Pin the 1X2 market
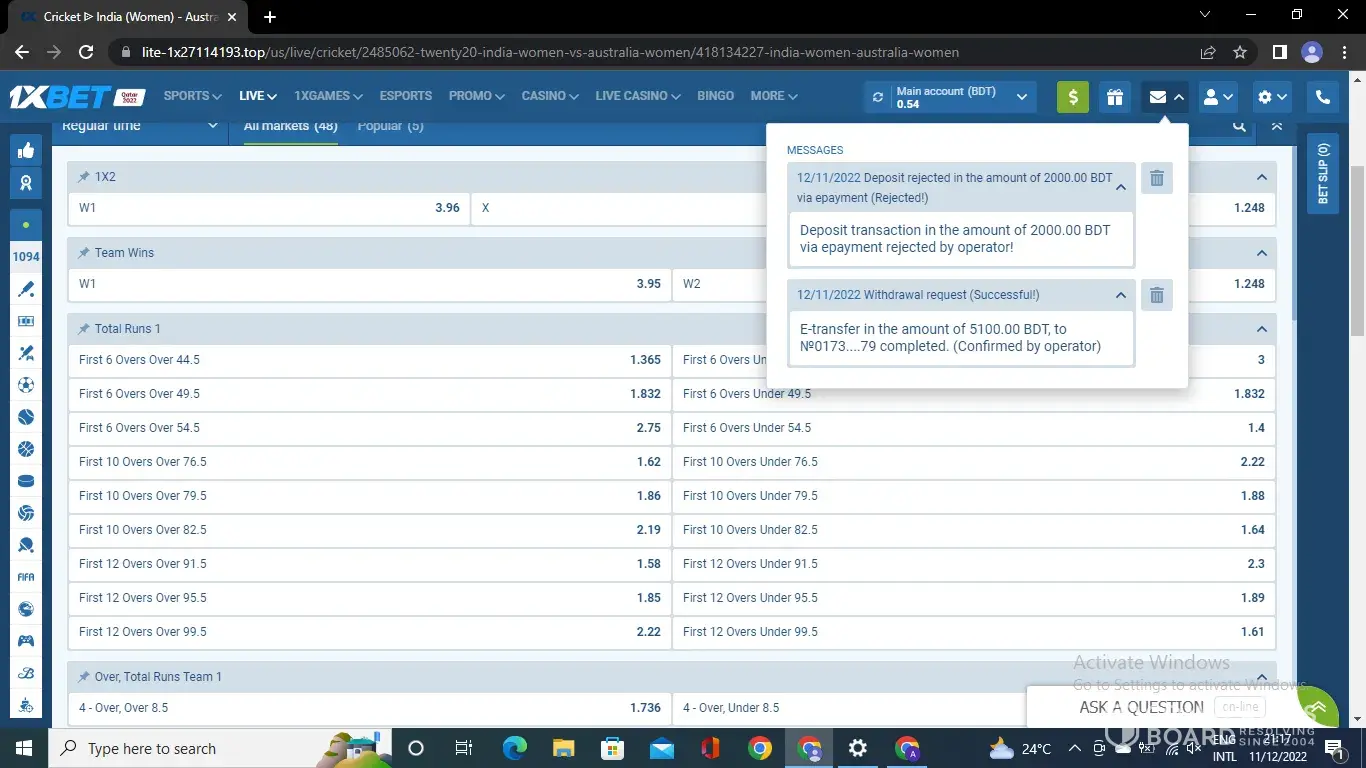 point(84,177)
